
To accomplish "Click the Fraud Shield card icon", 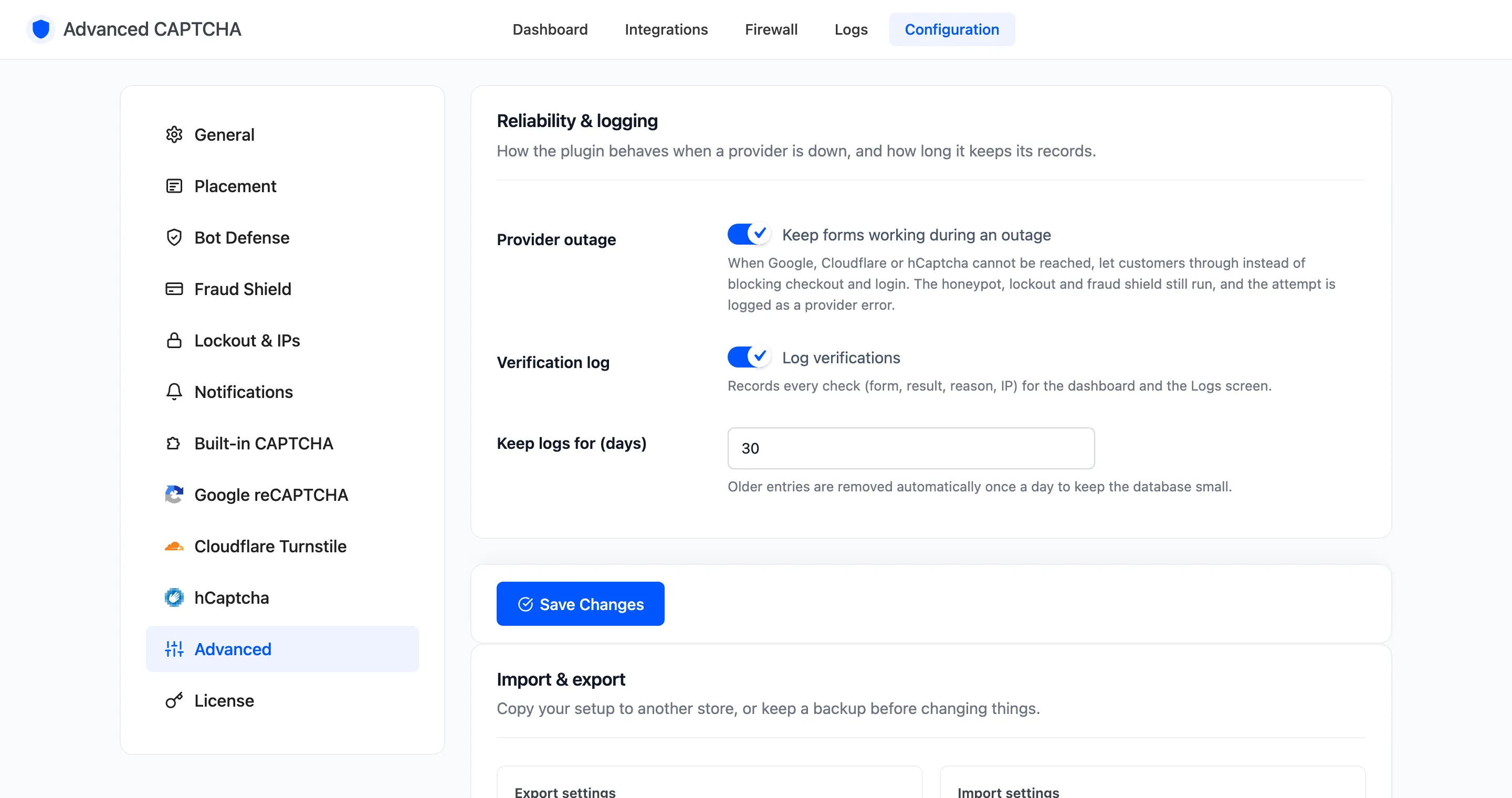I will pyautogui.click(x=174, y=289).
